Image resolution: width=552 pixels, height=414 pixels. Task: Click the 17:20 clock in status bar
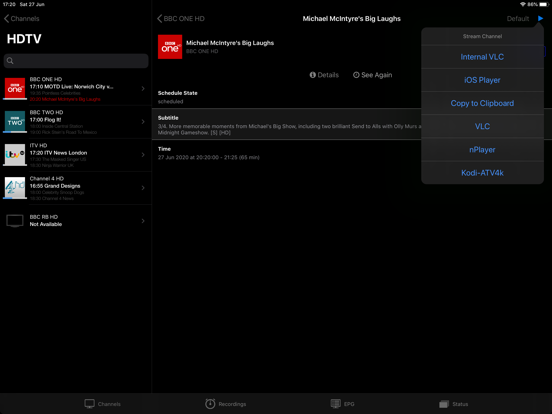9,4
